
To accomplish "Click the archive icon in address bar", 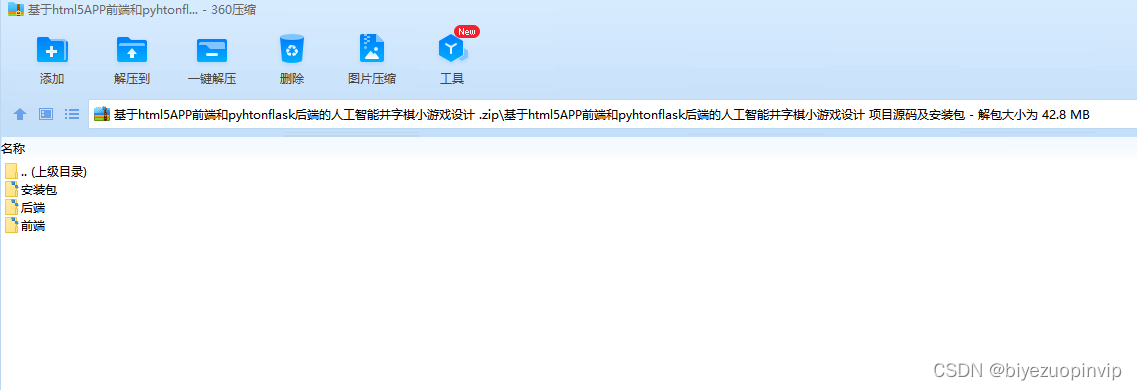I will click(102, 114).
